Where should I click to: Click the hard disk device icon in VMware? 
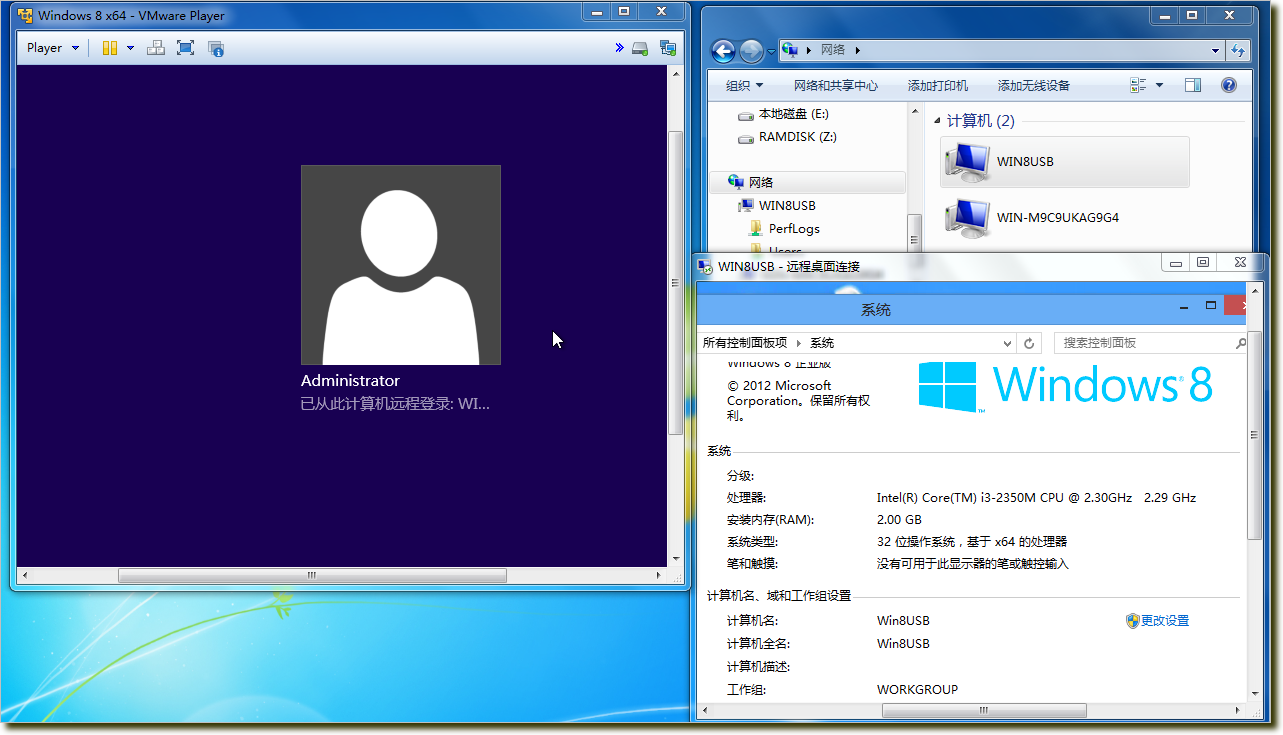pyautogui.click(x=641, y=48)
